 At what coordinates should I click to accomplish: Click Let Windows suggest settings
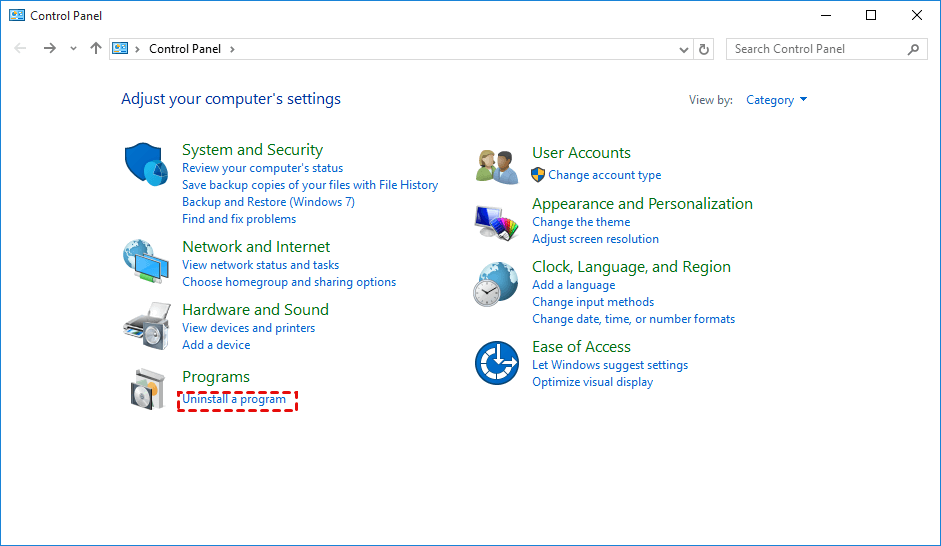(x=610, y=365)
